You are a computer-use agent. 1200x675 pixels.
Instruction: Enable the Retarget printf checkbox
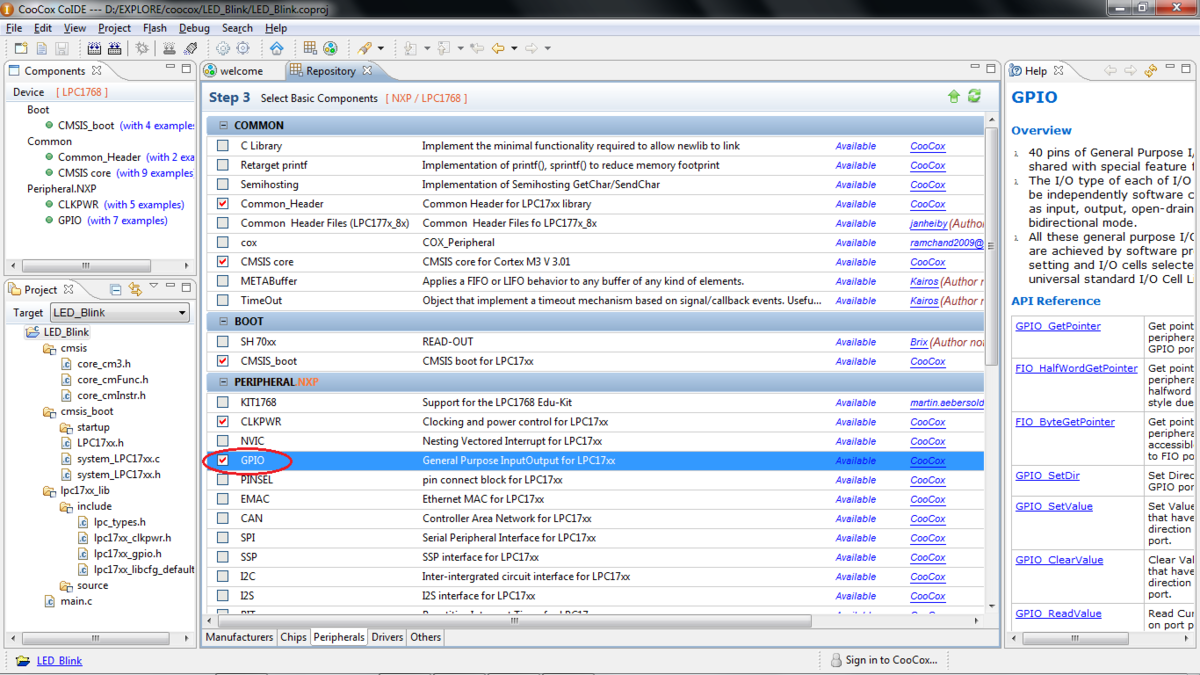(x=223, y=165)
